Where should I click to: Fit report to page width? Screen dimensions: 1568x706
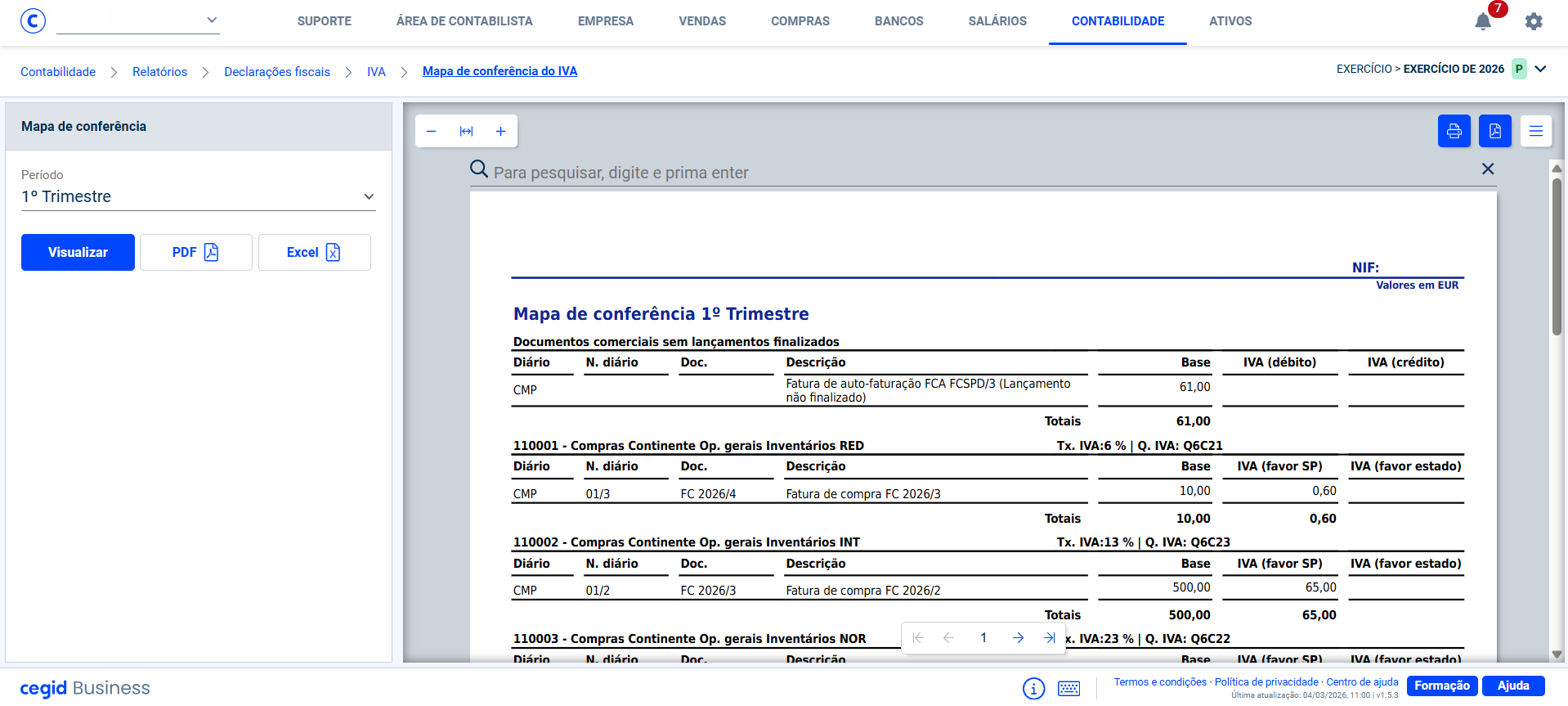pos(466,131)
